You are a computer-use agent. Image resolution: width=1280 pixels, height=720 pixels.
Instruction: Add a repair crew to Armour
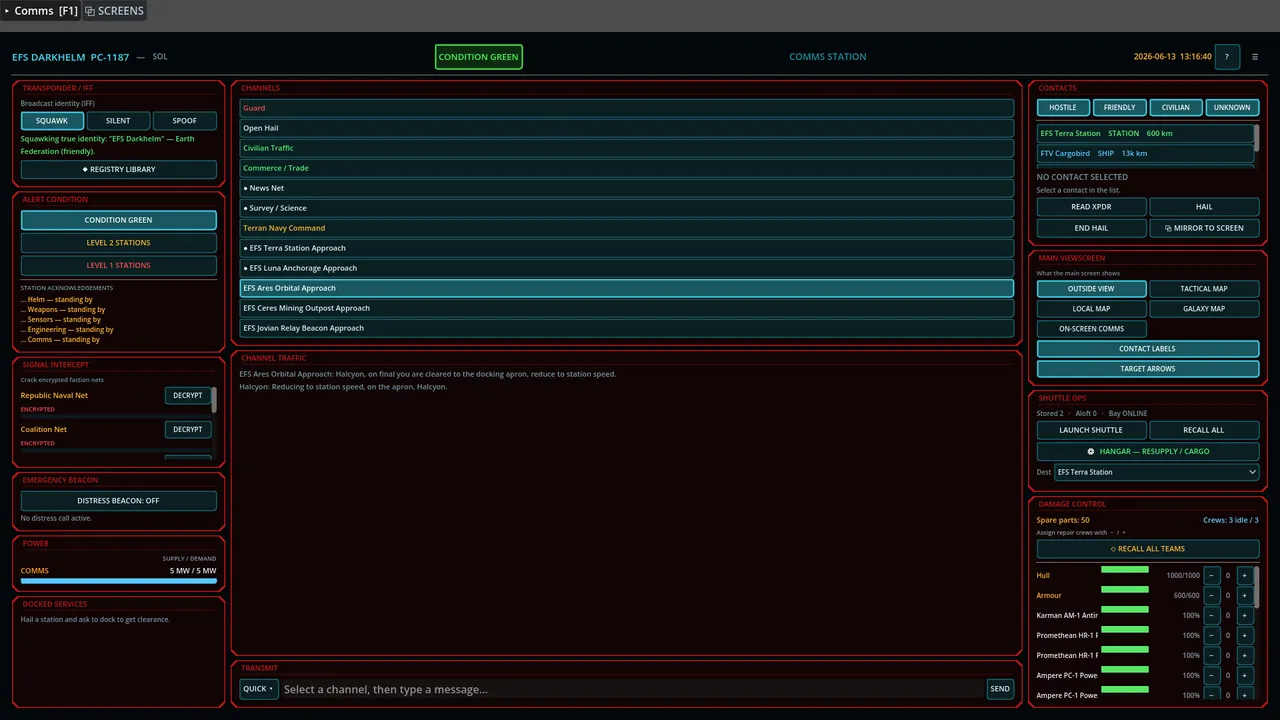tap(1244, 595)
